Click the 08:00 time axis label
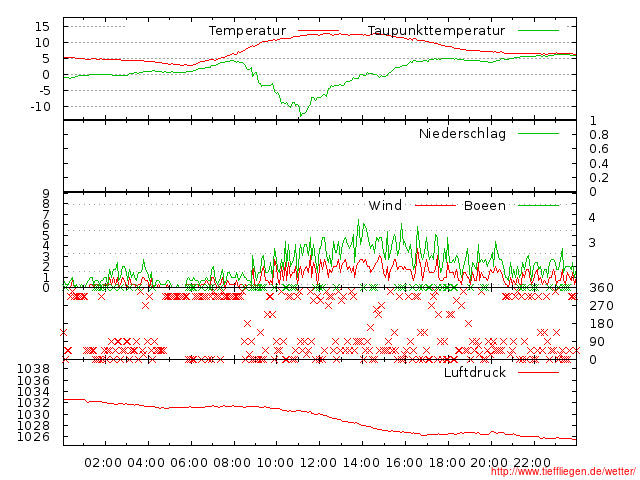This screenshot has height=480, width=640. point(232,463)
